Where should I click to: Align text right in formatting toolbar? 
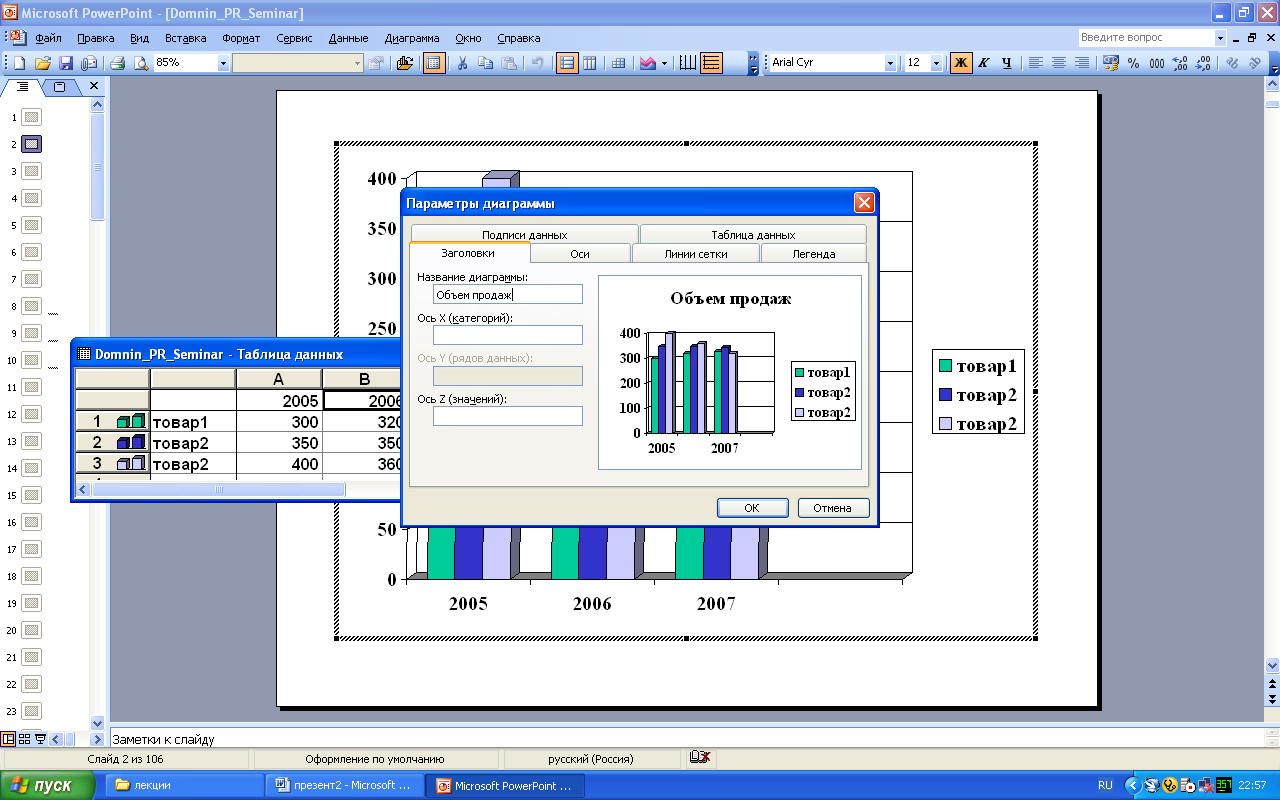[1082, 63]
